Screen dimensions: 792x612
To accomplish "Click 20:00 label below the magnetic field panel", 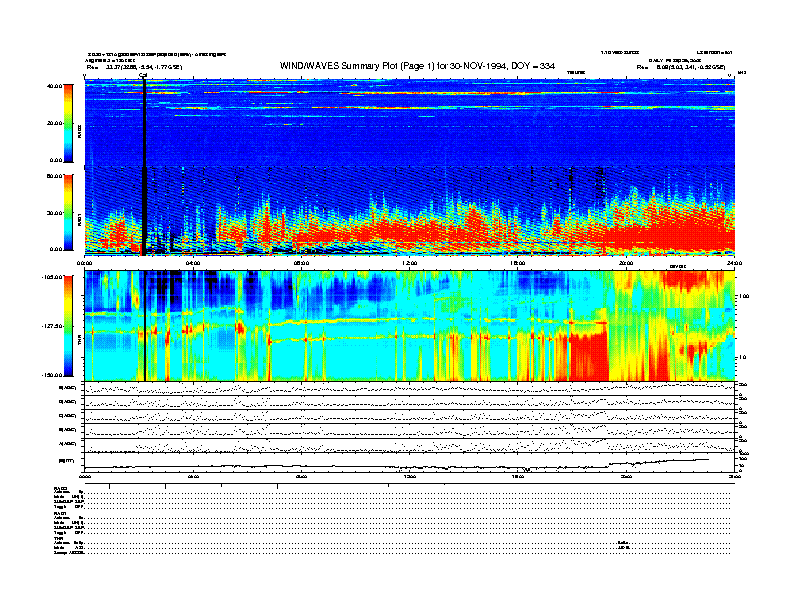I will pos(626,476).
